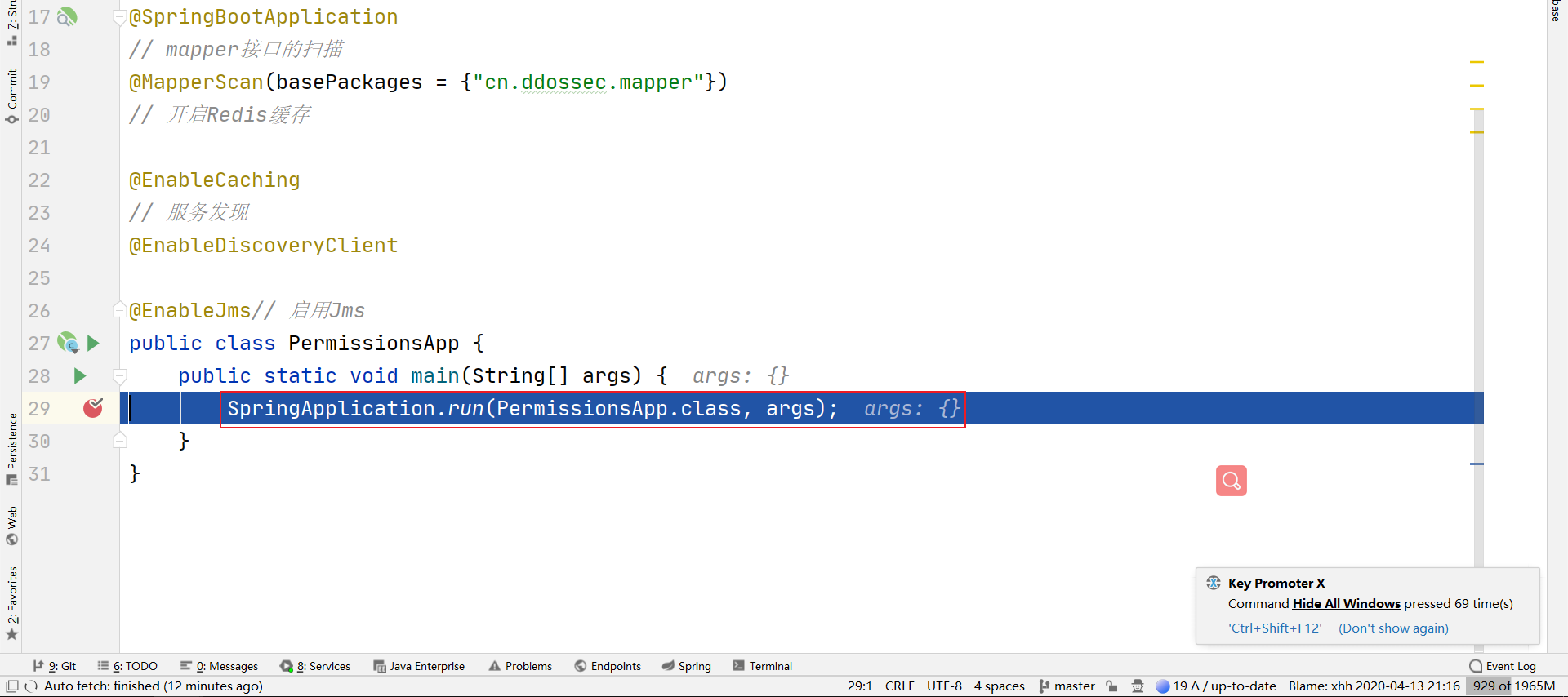Open the Problems tool window
This screenshot has height=697, width=1568.
click(x=520, y=666)
